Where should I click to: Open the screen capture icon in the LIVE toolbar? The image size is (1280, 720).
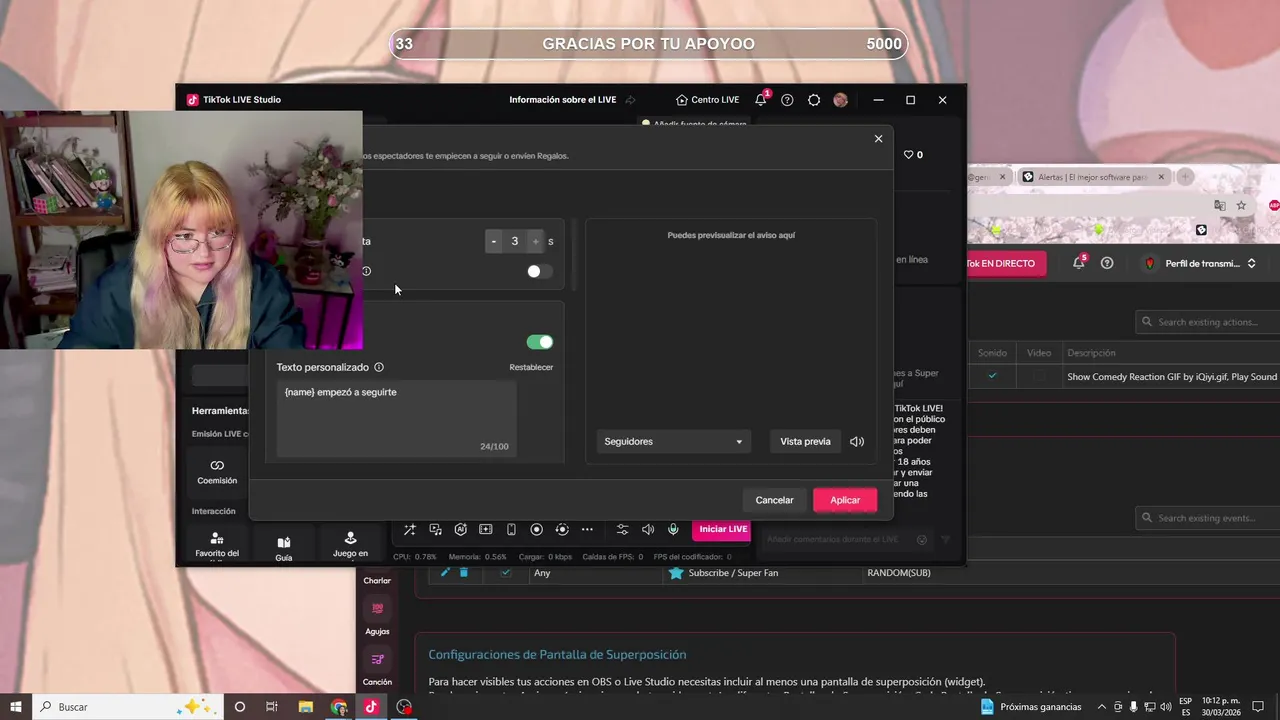coord(485,529)
